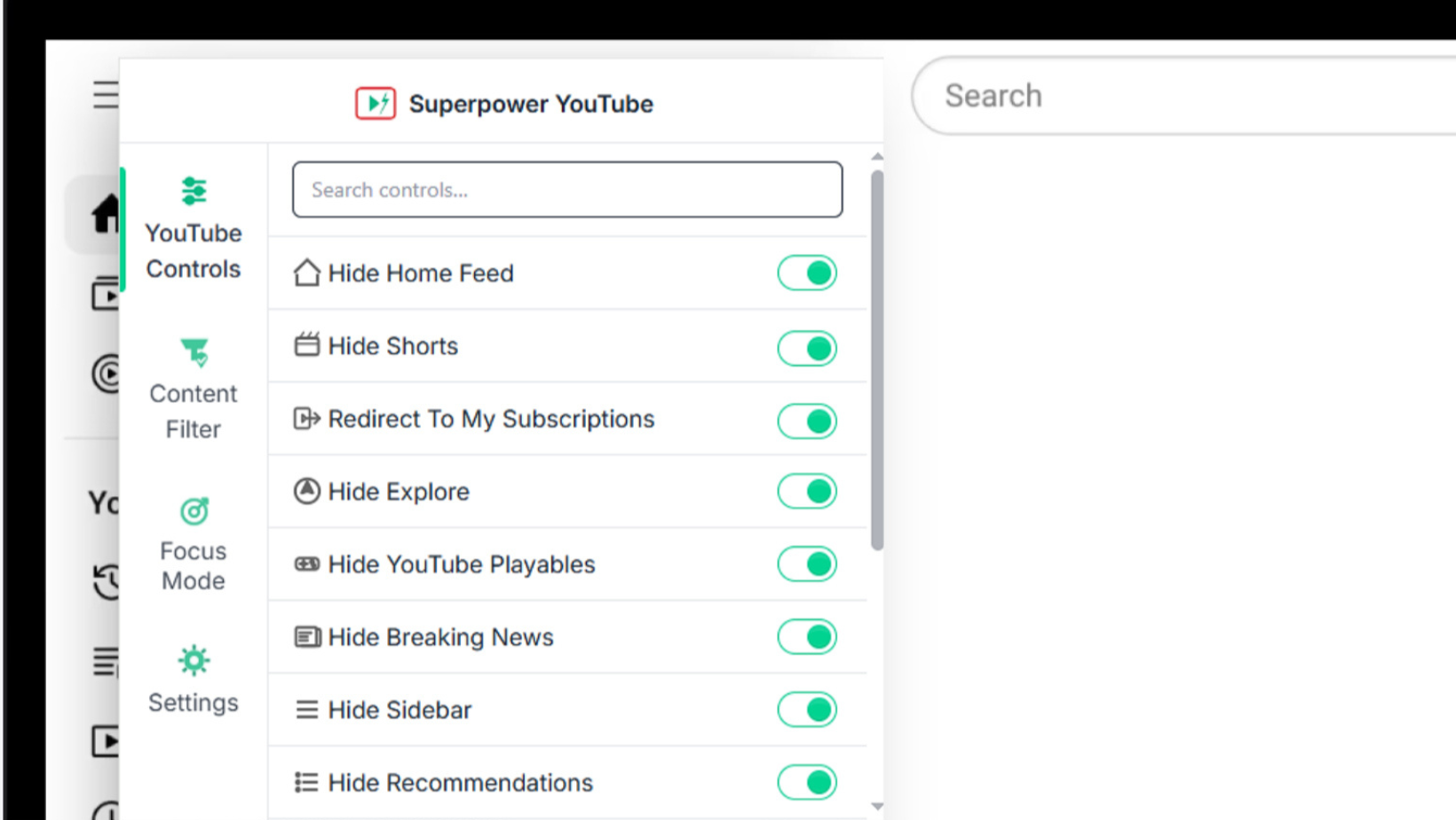Click the list icon beside Hide Recommendations
Image resolution: width=1456 pixels, height=820 pixels.
point(305,782)
